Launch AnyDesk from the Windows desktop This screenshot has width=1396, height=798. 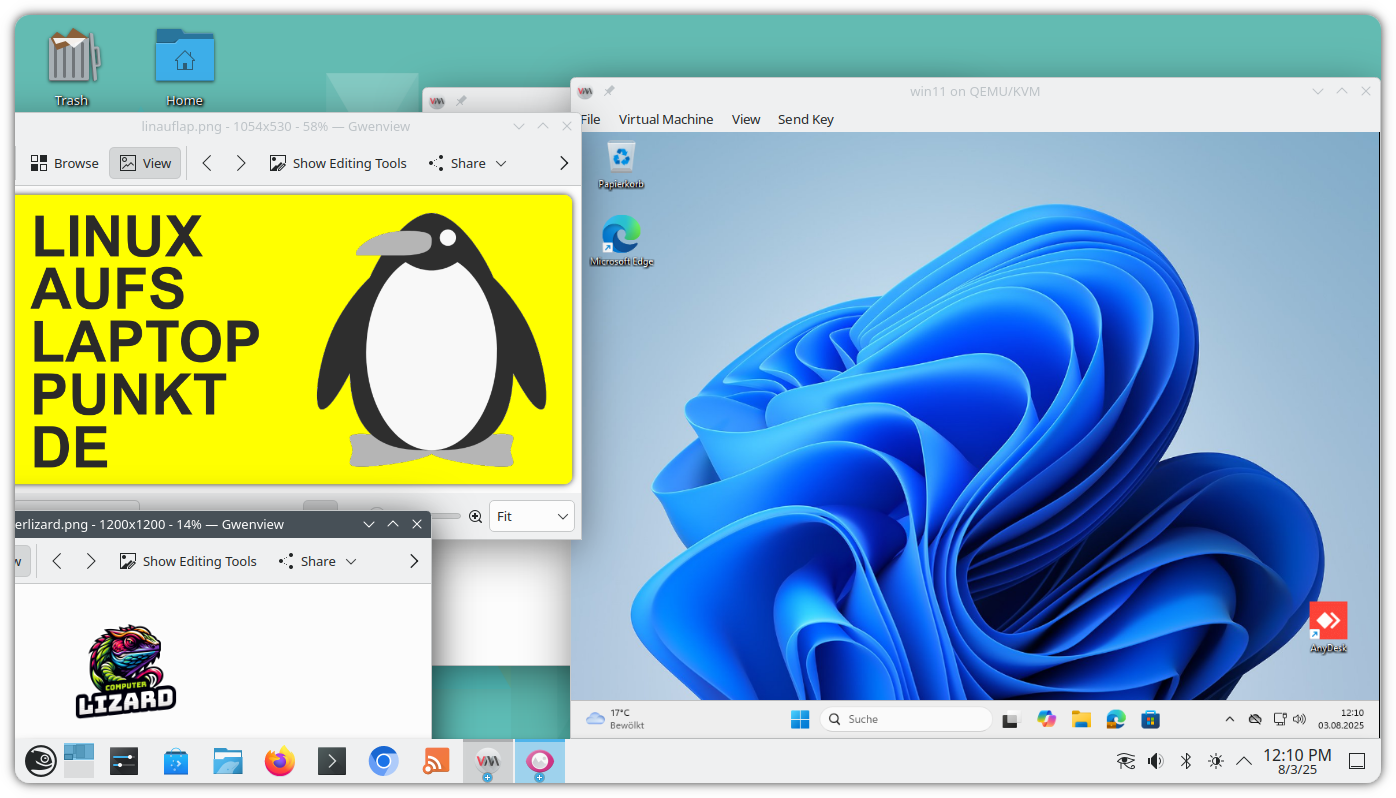(1328, 620)
